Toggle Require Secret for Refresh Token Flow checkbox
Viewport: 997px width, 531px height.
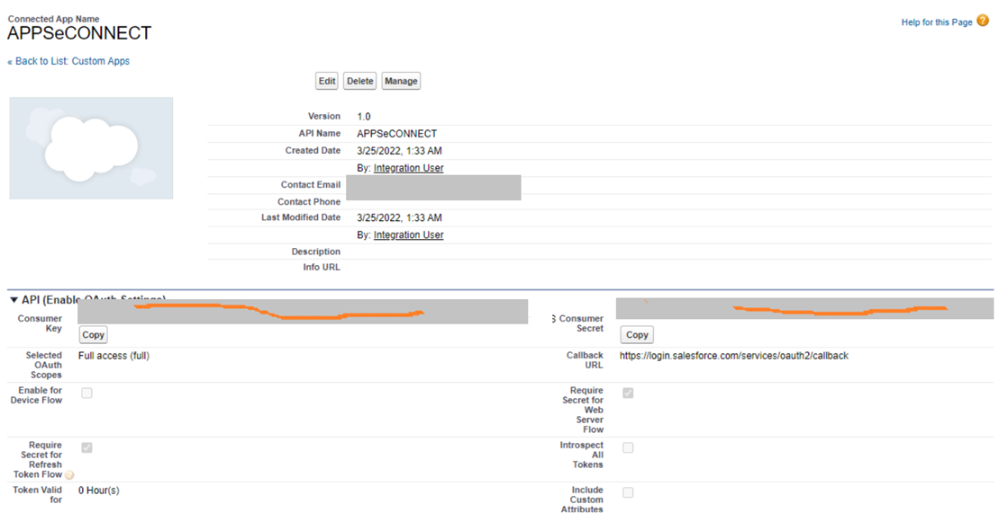(86, 448)
